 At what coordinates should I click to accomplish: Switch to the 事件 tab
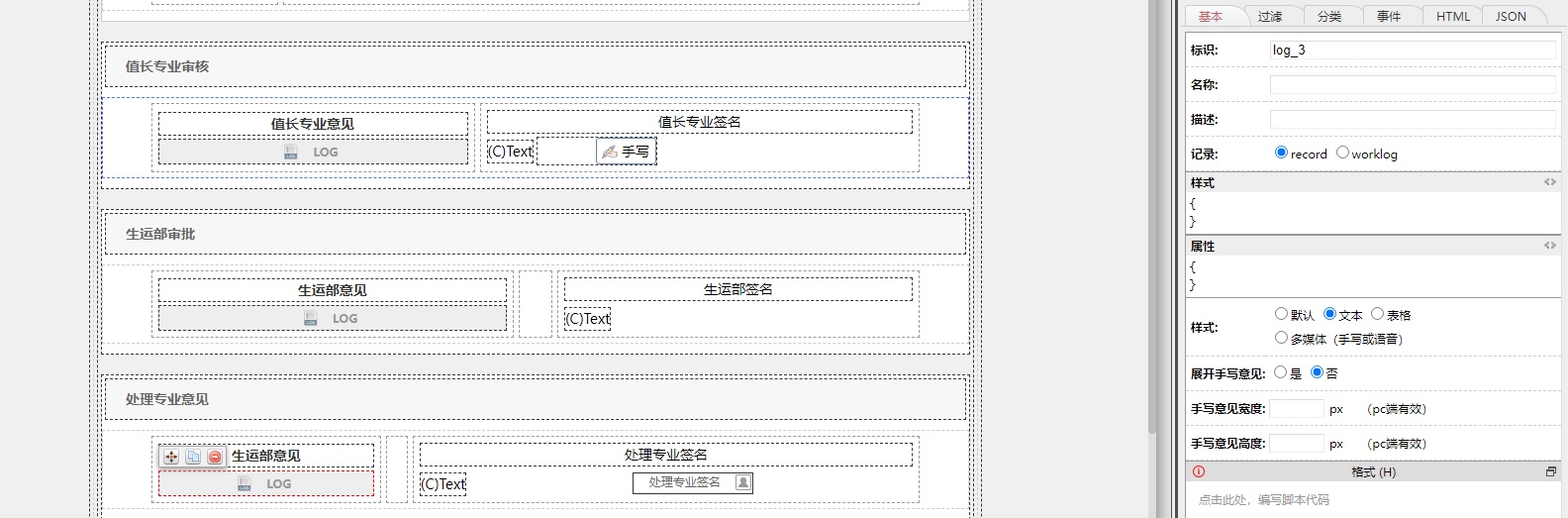coord(1389,16)
